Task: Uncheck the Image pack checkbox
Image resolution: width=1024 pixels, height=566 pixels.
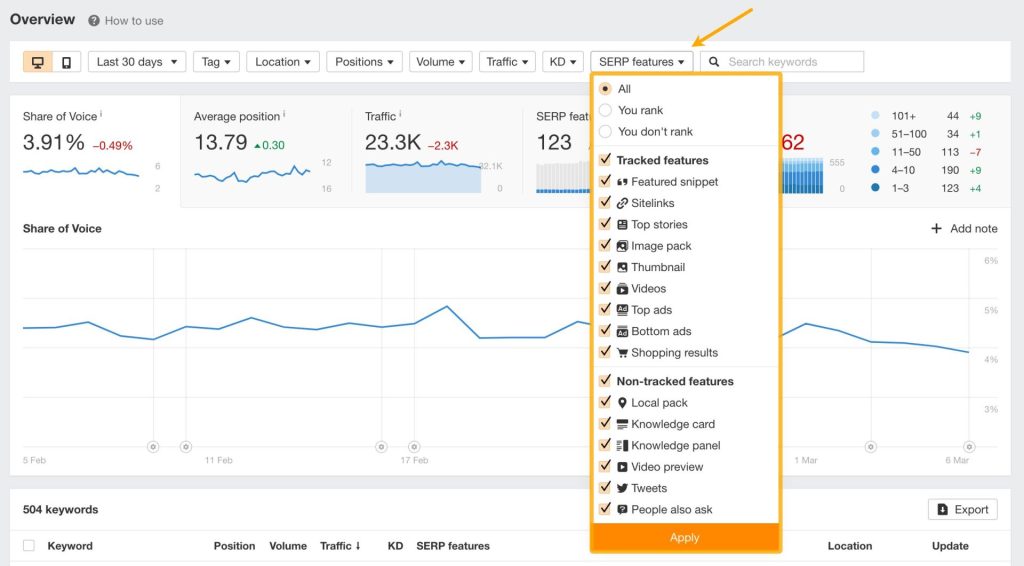Action: click(x=605, y=245)
